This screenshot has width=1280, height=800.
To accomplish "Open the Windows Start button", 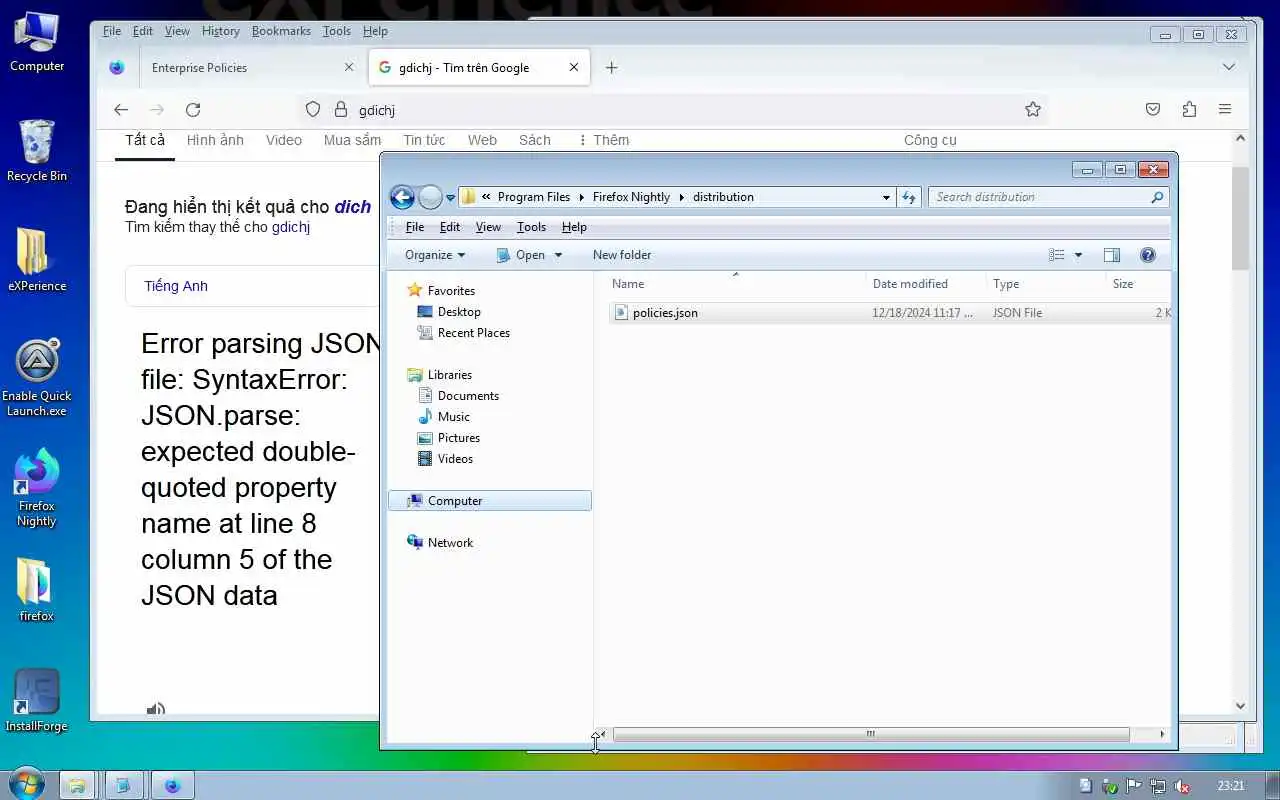I will pos(26,785).
